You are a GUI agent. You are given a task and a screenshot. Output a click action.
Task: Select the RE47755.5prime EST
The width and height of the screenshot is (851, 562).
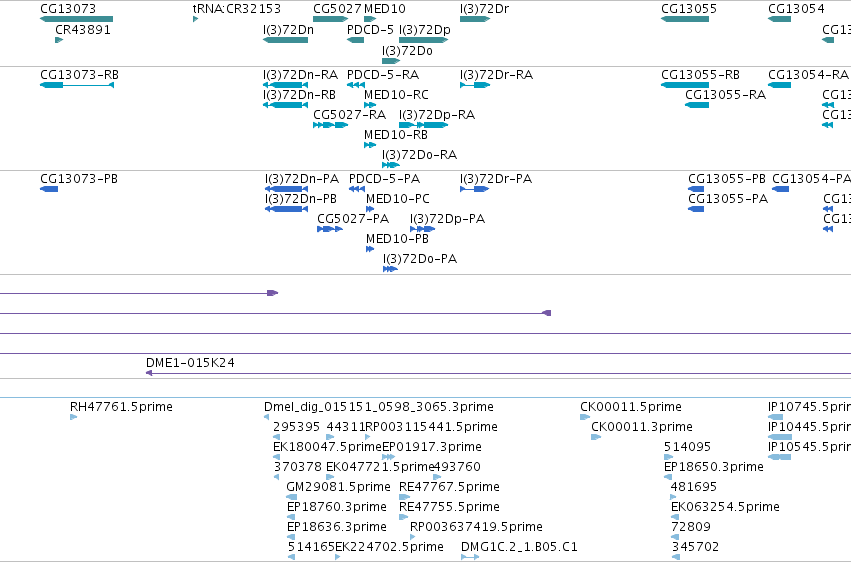(x=403, y=518)
